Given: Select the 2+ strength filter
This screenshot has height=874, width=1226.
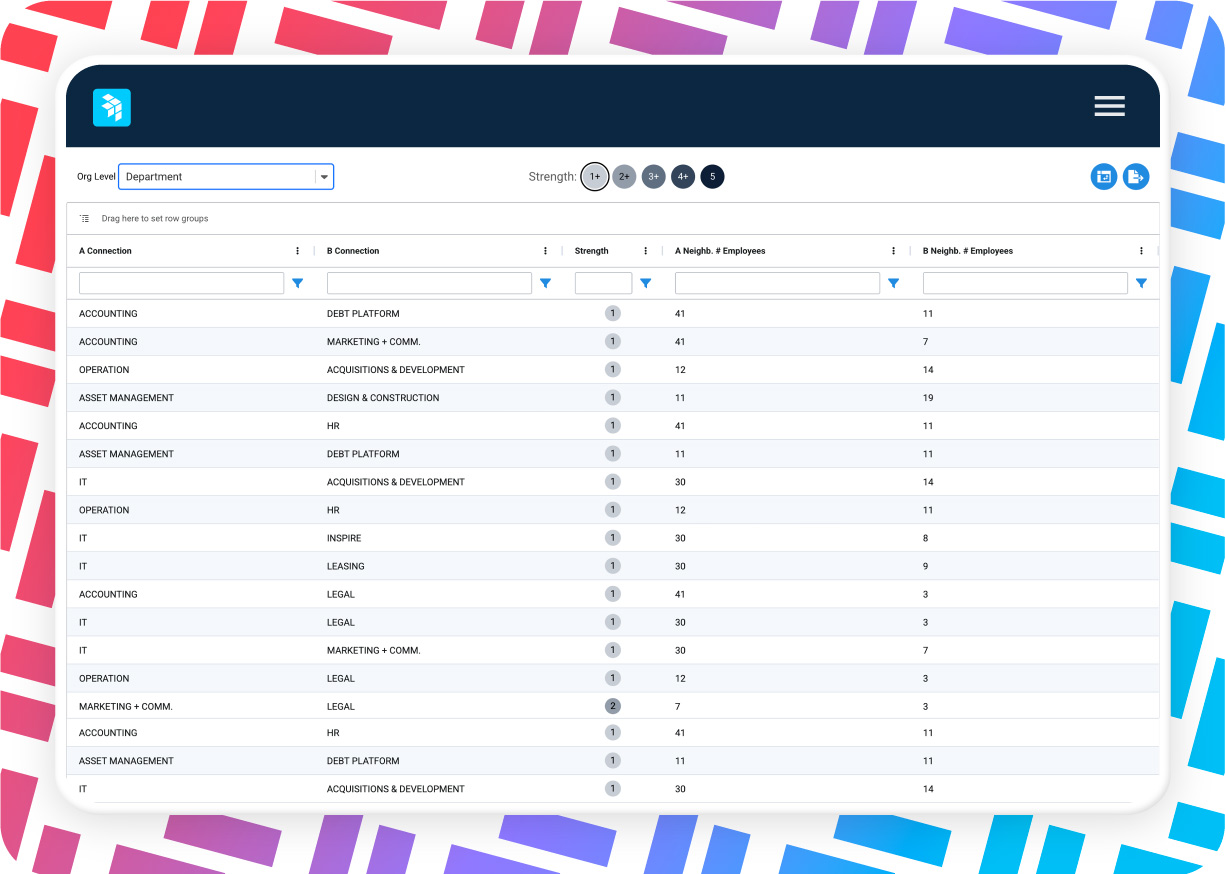Looking at the screenshot, I should coord(624,177).
